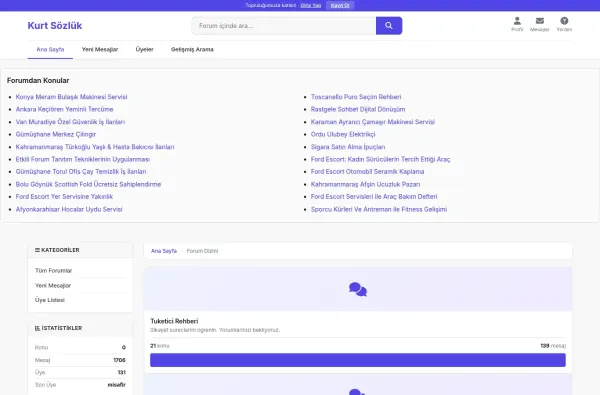Open 'Etkili Forum Tanıtım Tekniklerinin Uygulanması' topic
The width and height of the screenshot is (600, 395).
pyautogui.click(x=83, y=159)
